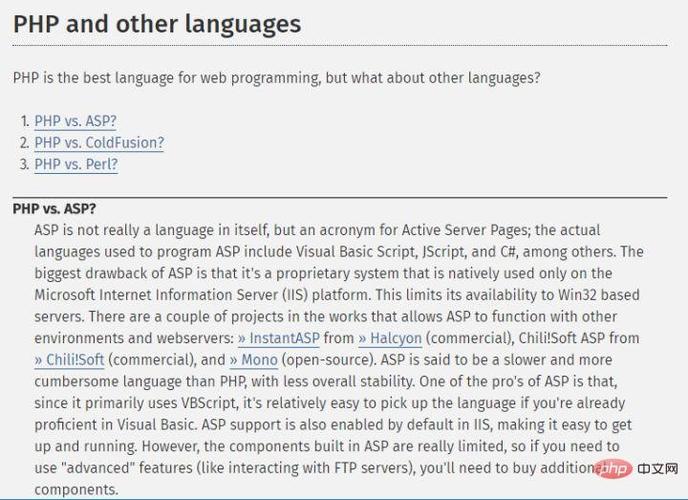Open the "» Mono" open-source link

(254, 360)
